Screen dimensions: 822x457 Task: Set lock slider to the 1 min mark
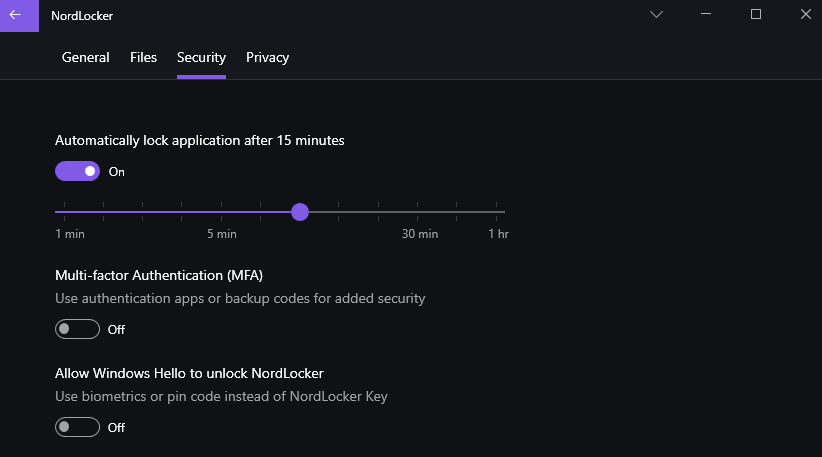(66, 212)
